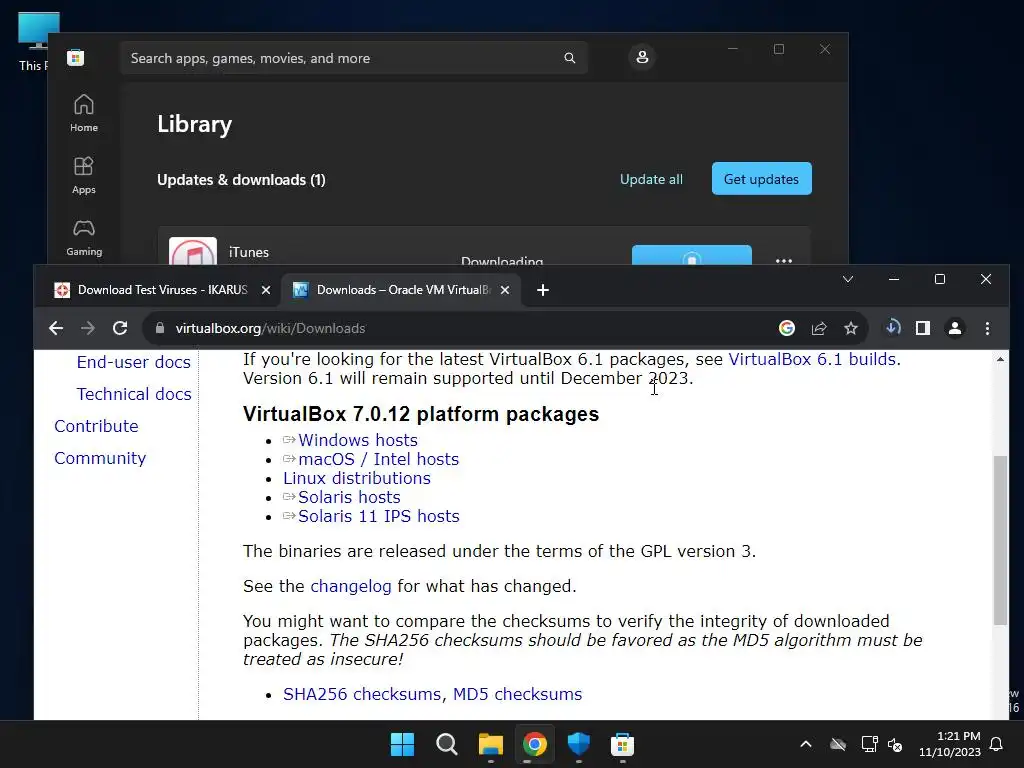Click the Google icon in address bar
The width and height of the screenshot is (1024, 768).
(787, 328)
